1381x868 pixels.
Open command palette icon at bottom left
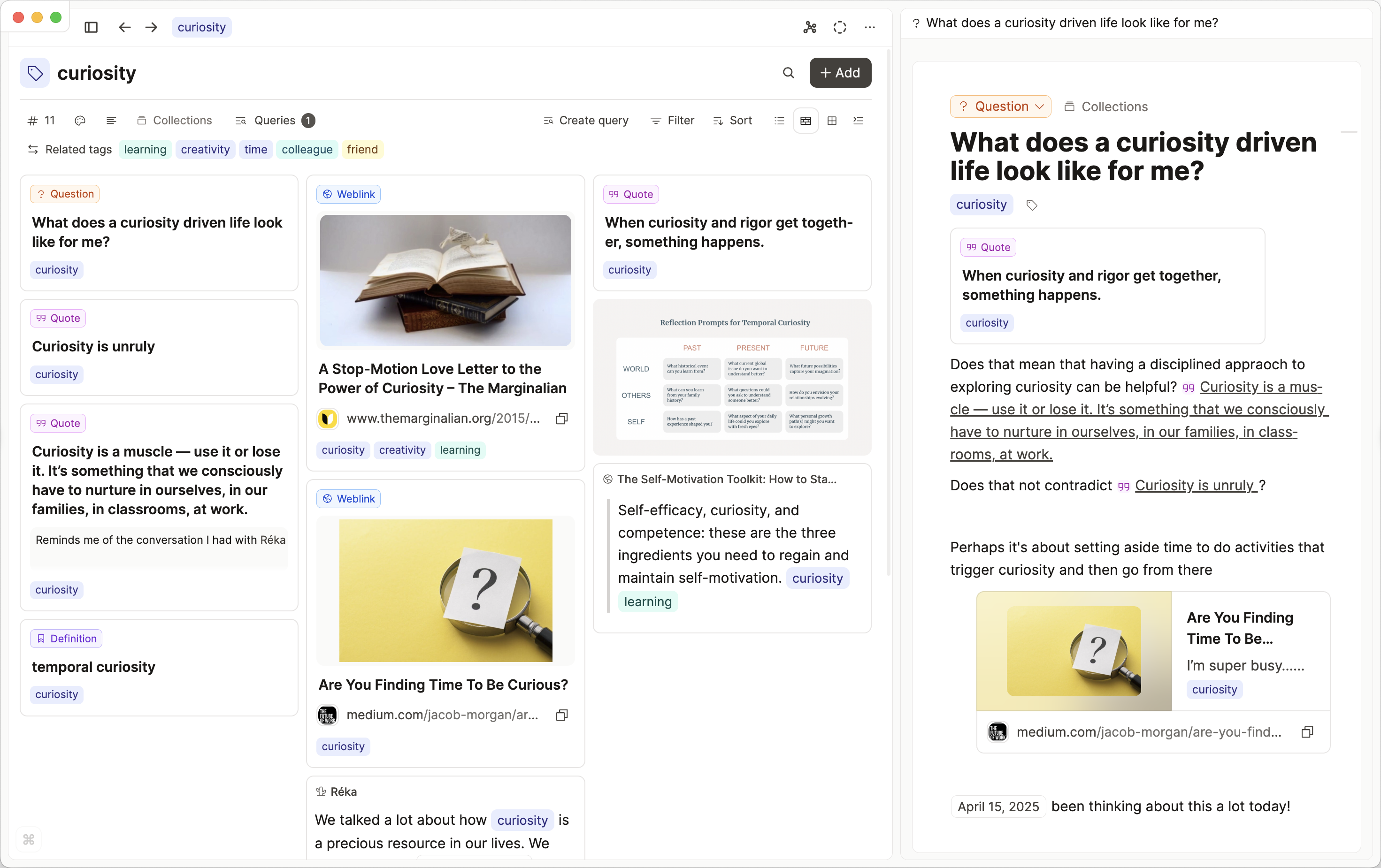29,840
